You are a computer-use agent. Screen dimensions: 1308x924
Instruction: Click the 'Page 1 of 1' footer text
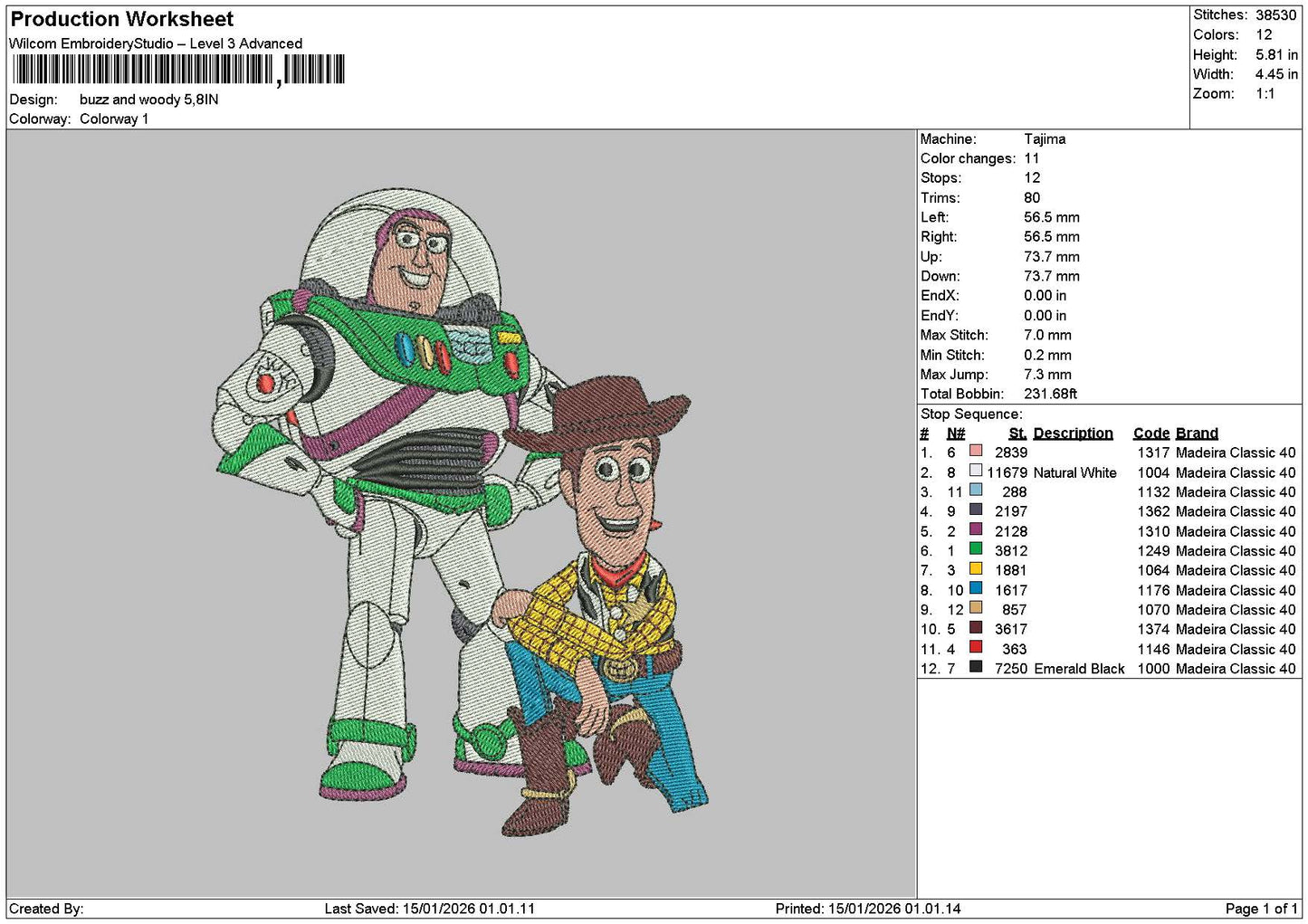tap(1261, 910)
